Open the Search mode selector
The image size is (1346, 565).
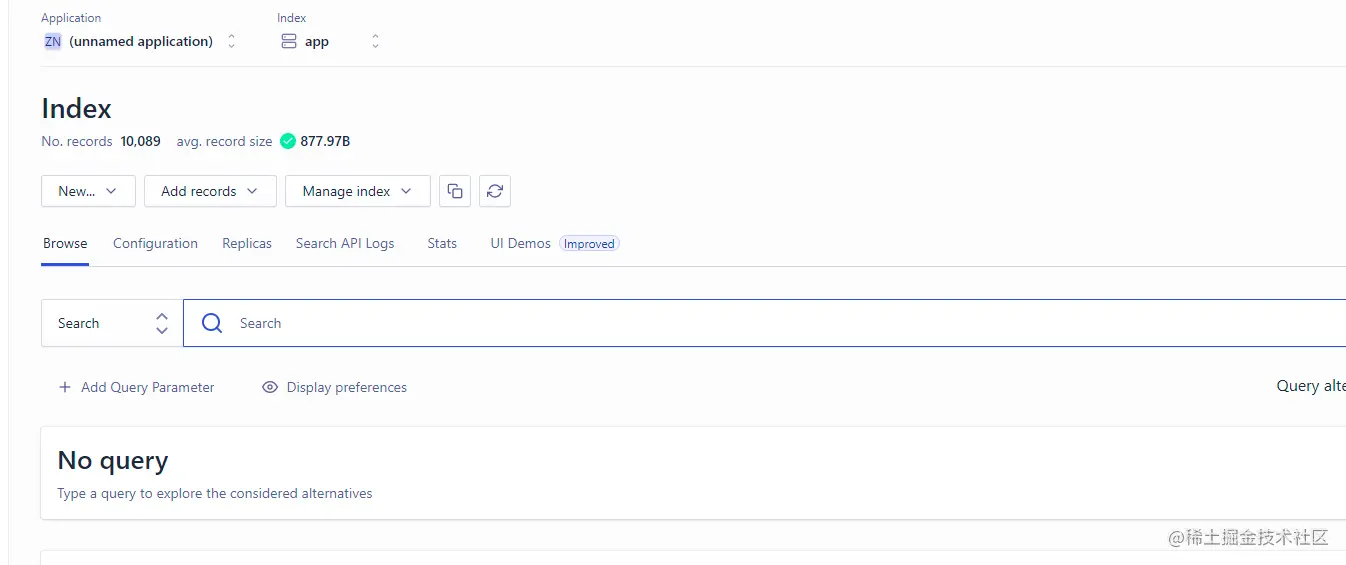[x=112, y=323]
